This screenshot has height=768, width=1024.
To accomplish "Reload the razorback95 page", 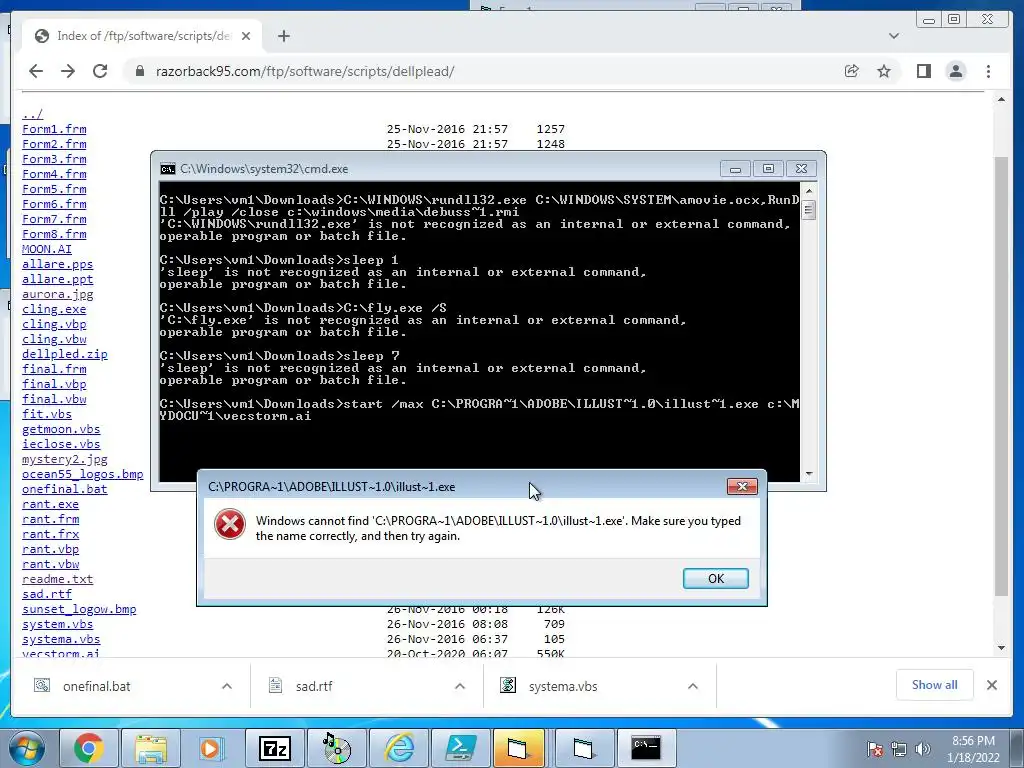I will [100, 71].
